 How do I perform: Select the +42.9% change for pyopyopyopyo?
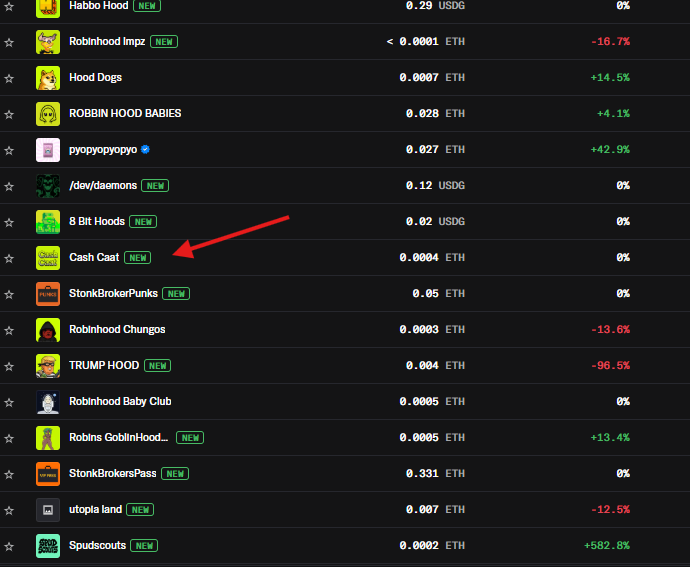click(610, 150)
